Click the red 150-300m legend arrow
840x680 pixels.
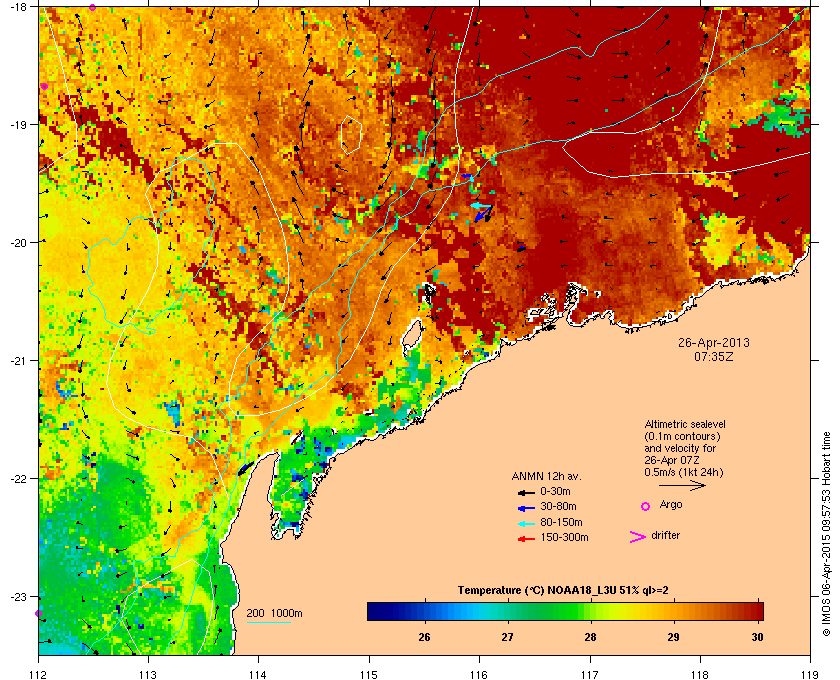pyautogui.click(x=526, y=539)
